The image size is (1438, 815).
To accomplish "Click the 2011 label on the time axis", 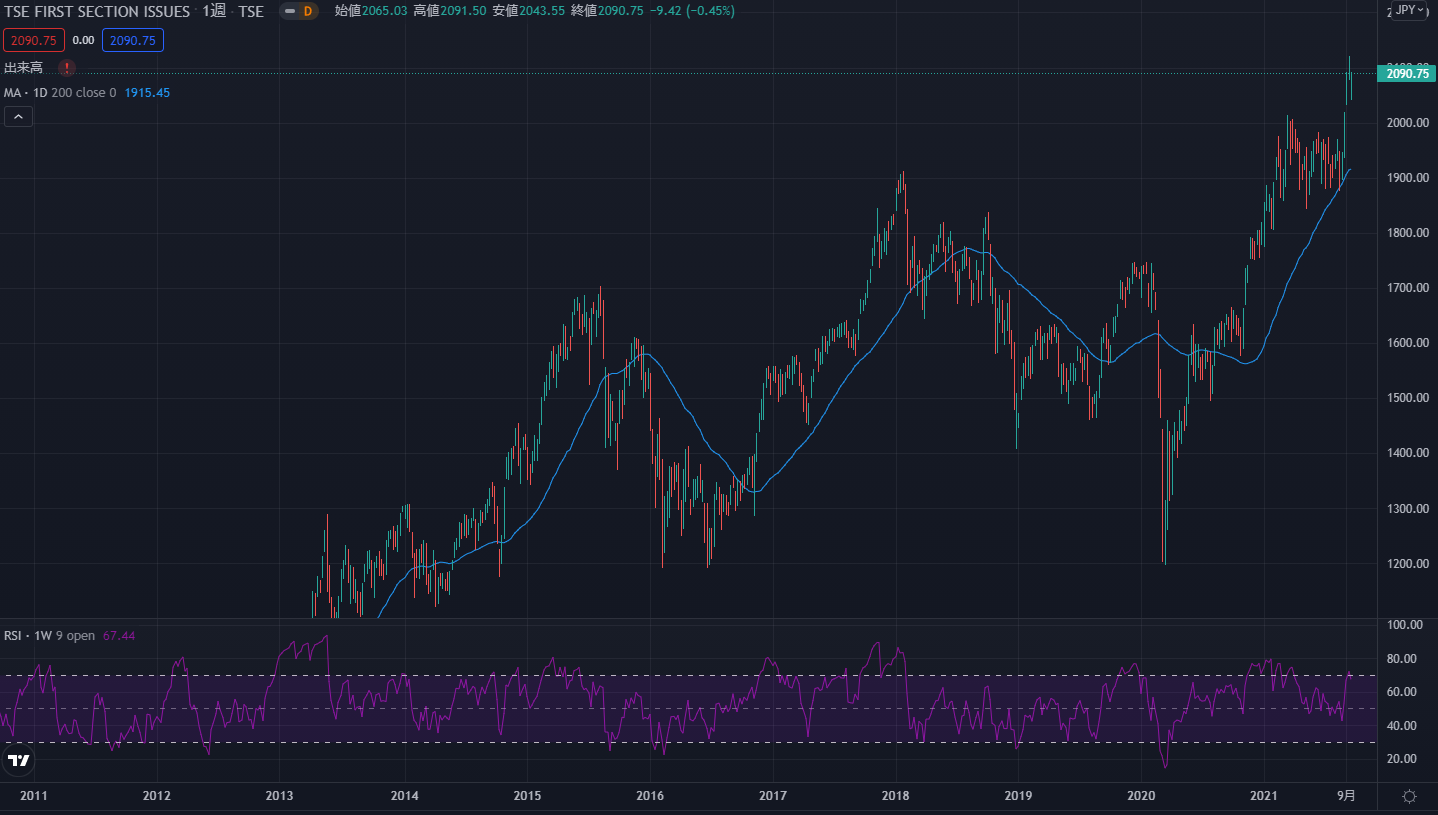I will coord(34,796).
